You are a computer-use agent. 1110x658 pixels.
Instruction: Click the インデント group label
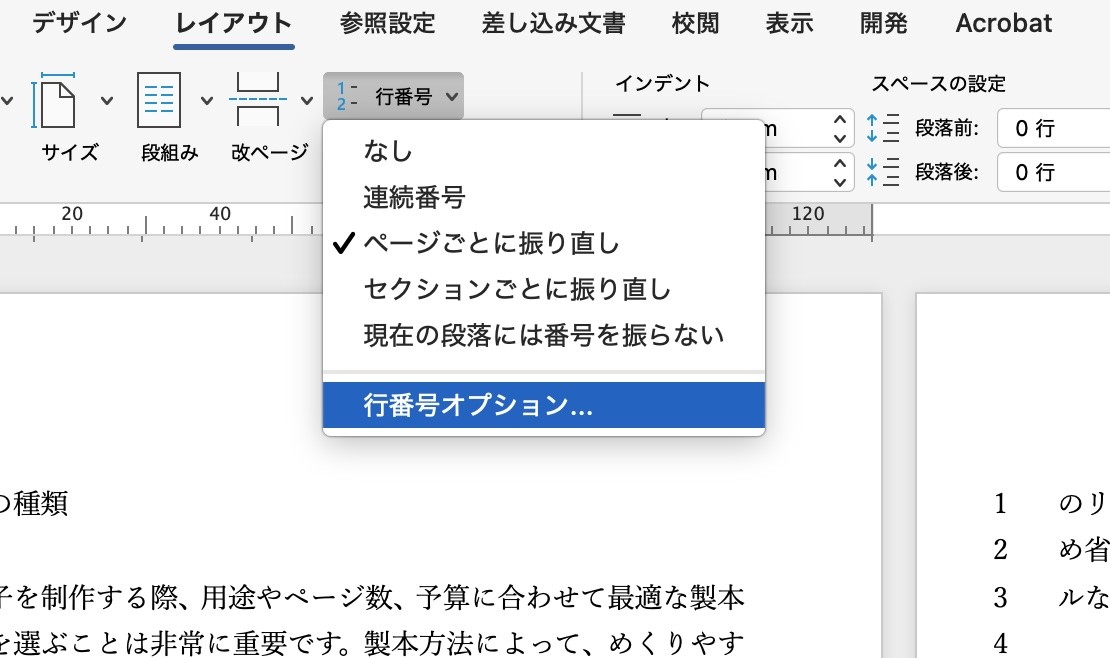tap(663, 84)
